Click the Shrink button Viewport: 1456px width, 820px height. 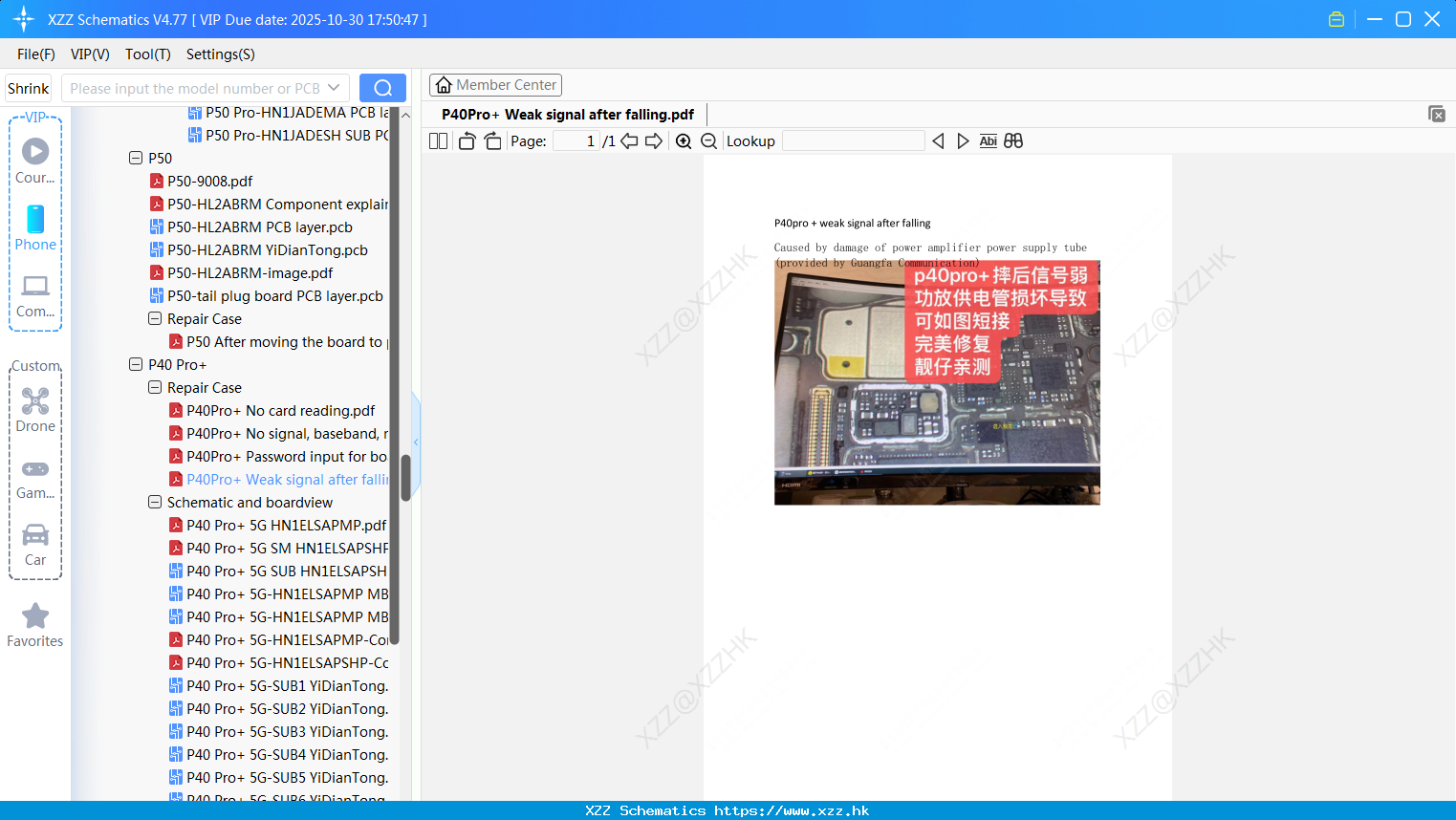pyautogui.click(x=29, y=88)
